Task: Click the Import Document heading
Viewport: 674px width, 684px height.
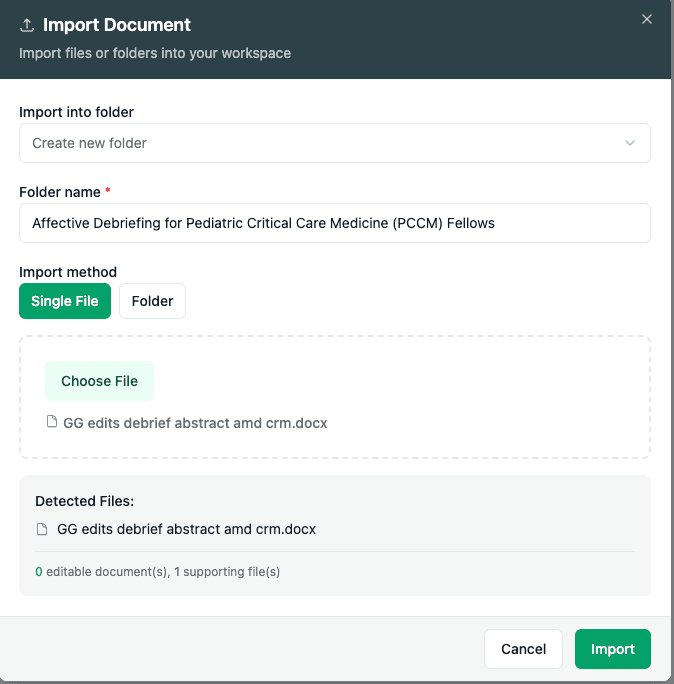Action: [x=117, y=25]
